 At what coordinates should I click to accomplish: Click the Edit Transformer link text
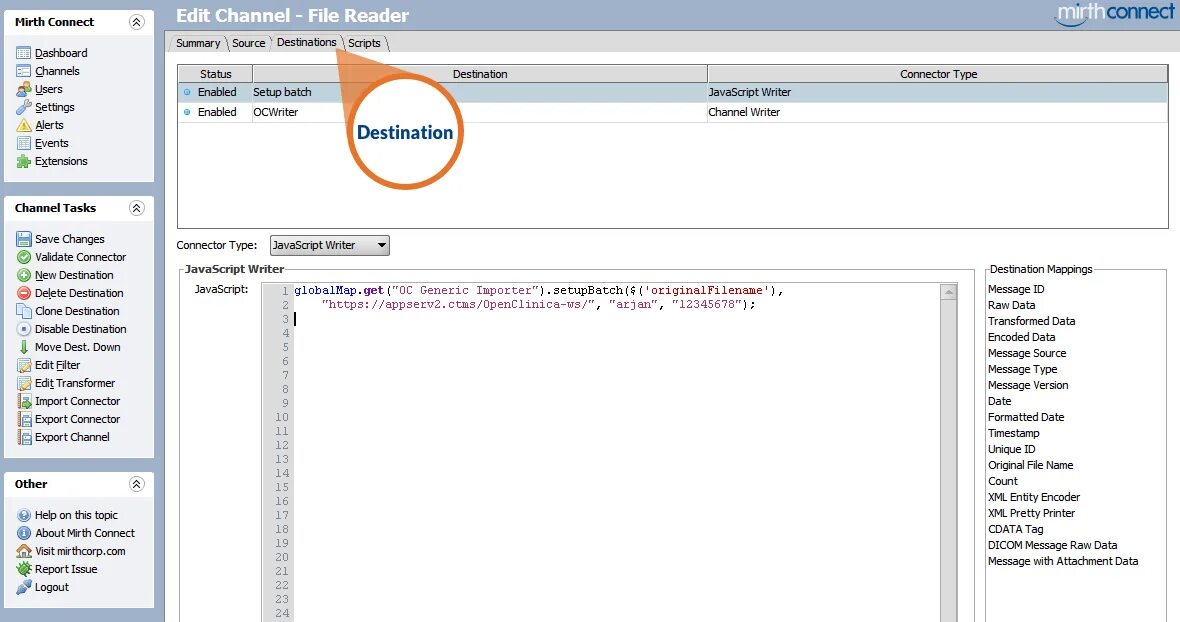[x=75, y=384]
